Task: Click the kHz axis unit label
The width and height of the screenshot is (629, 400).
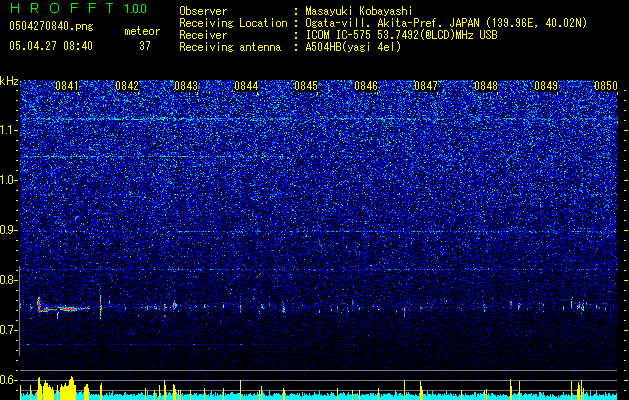Action: 9,81
